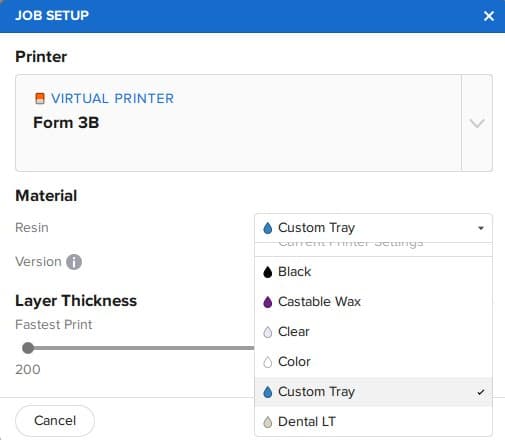The image size is (505, 440).
Task: Close the Job Setup dialog
Action: click(x=489, y=16)
